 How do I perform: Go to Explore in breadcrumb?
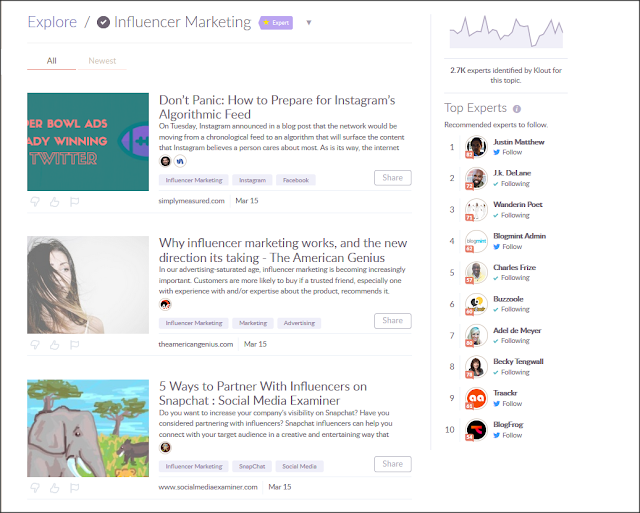tap(52, 22)
